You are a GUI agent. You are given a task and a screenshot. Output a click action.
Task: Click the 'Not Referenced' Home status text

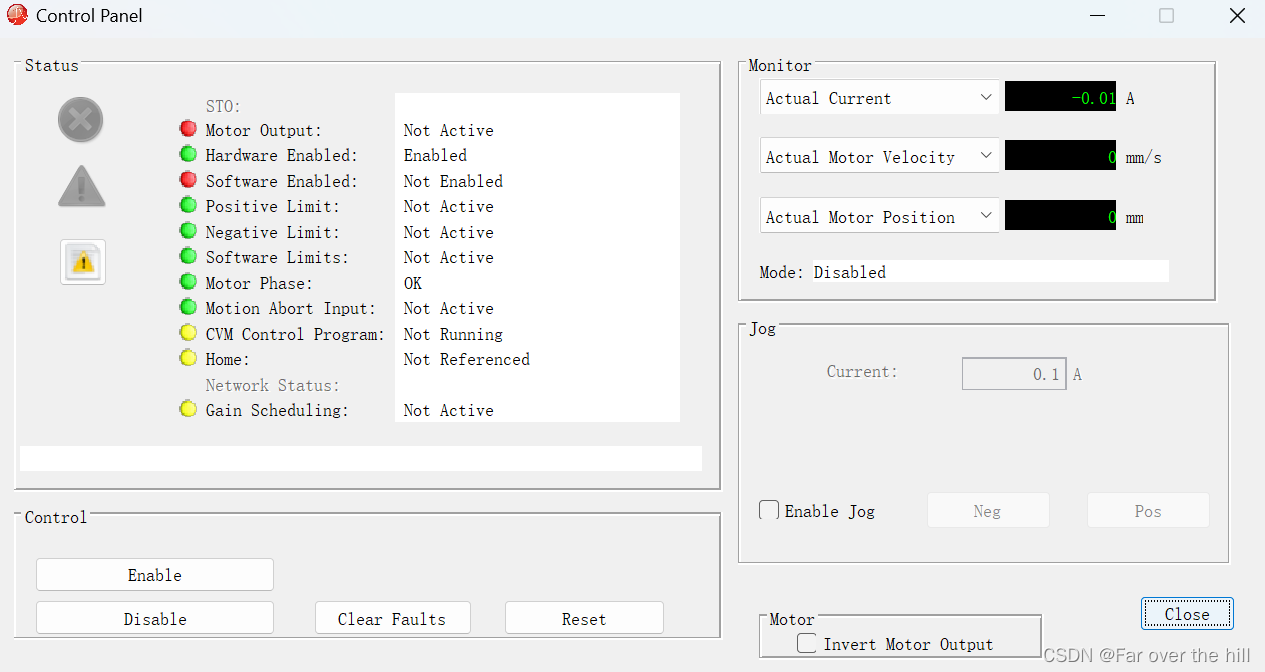coord(467,359)
